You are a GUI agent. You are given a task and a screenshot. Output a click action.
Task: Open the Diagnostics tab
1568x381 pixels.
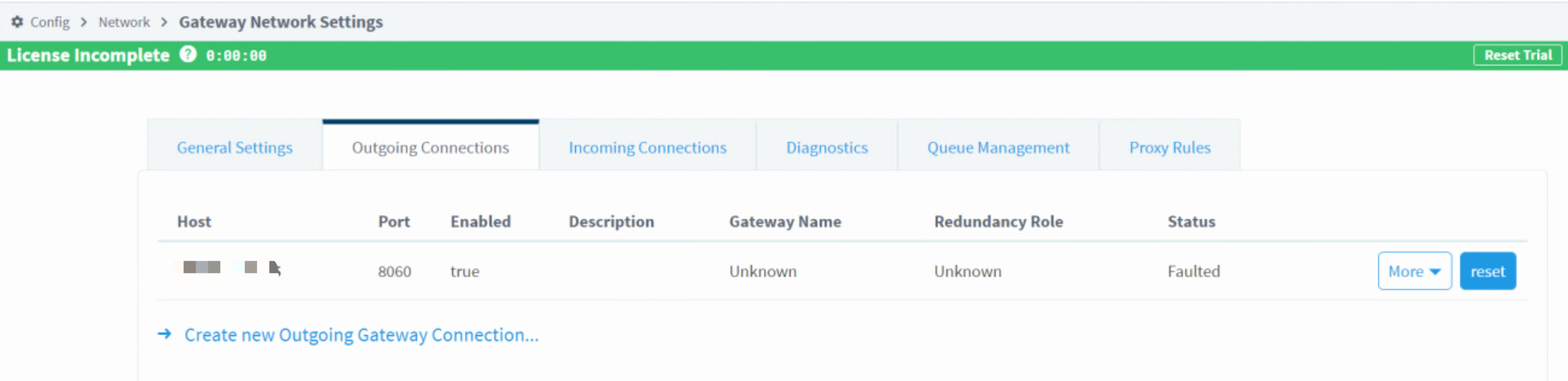[x=827, y=147]
